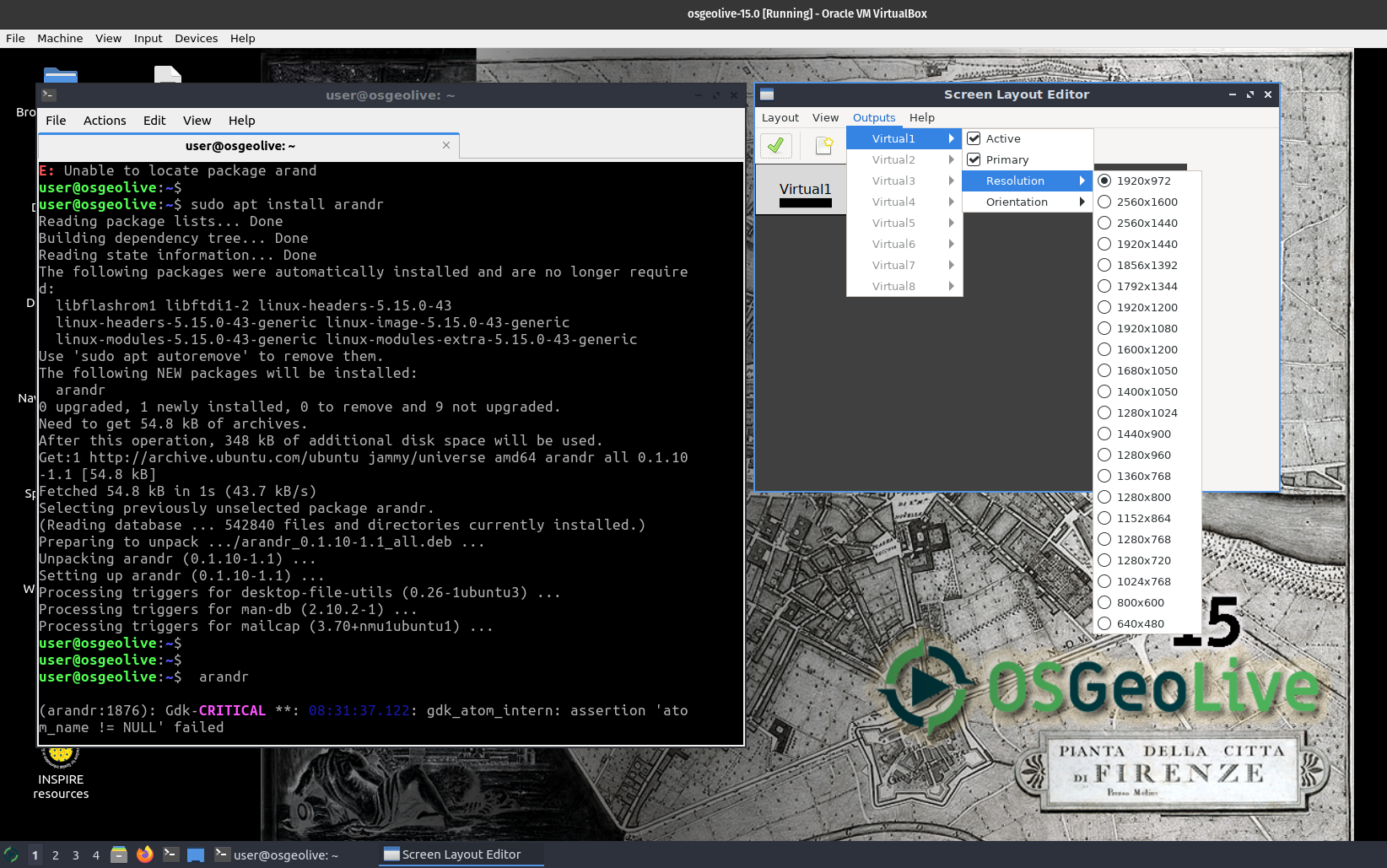Select the 2560x1600 resolution

[x=1147, y=202]
